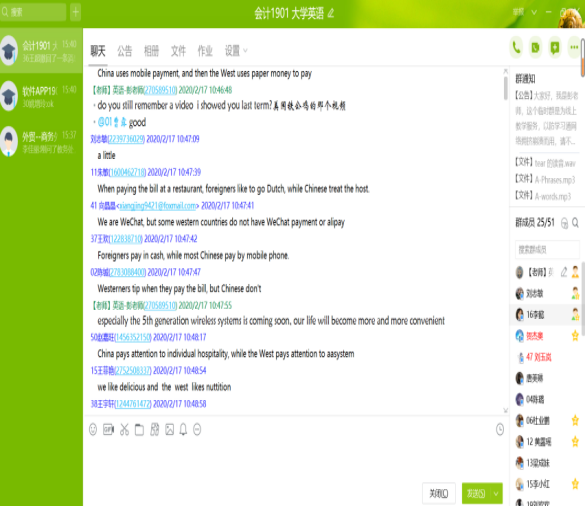This screenshot has height=506, width=585.
Task: Click the 关闭 close chat button
Action: coord(439,494)
